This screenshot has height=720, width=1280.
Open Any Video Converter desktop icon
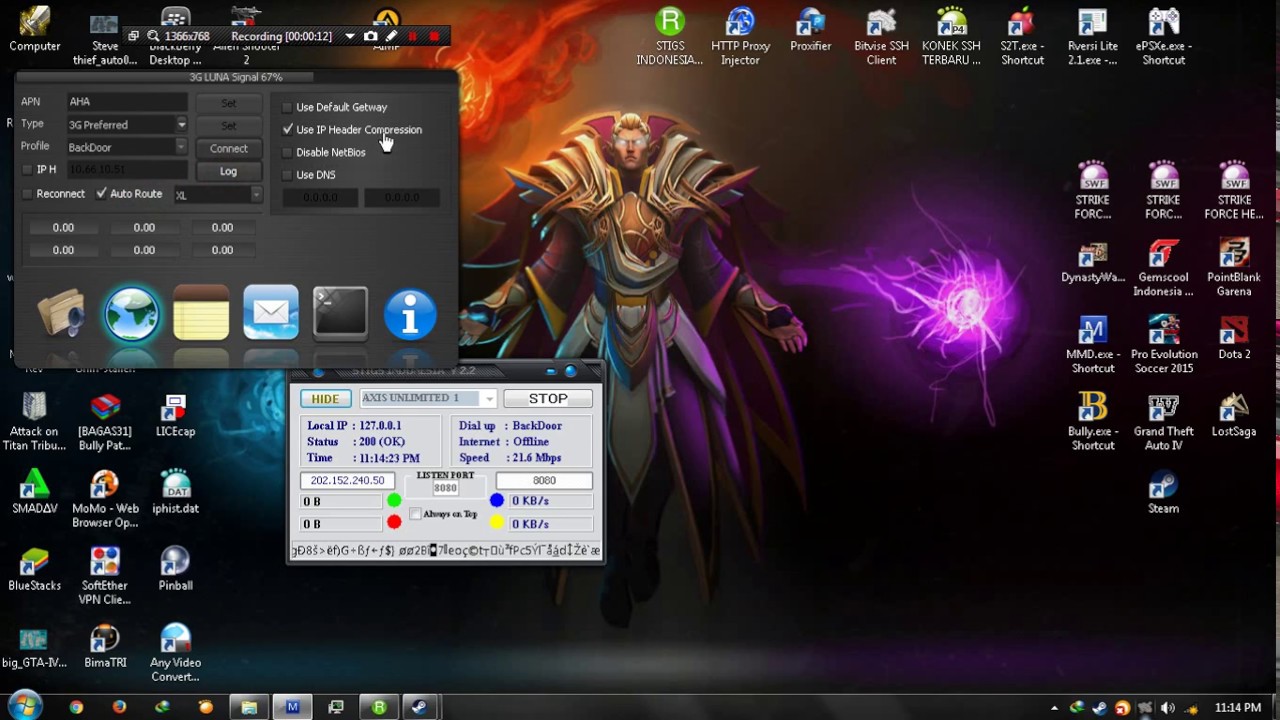coord(175,653)
